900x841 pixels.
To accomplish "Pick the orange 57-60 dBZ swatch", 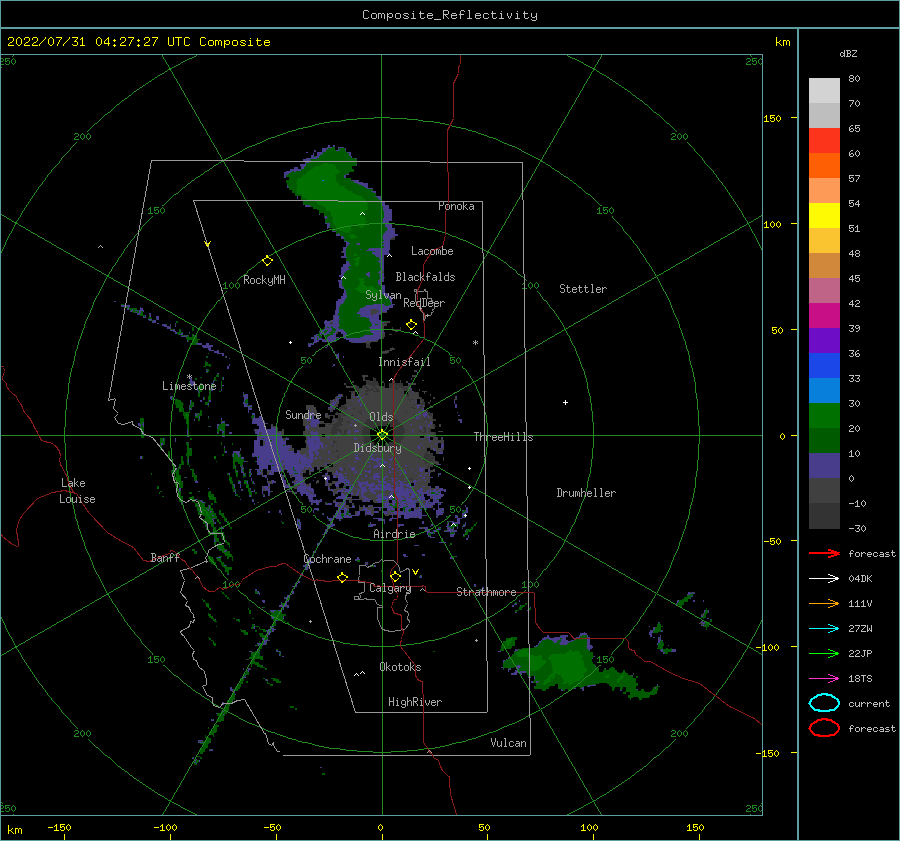I will (824, 165).
